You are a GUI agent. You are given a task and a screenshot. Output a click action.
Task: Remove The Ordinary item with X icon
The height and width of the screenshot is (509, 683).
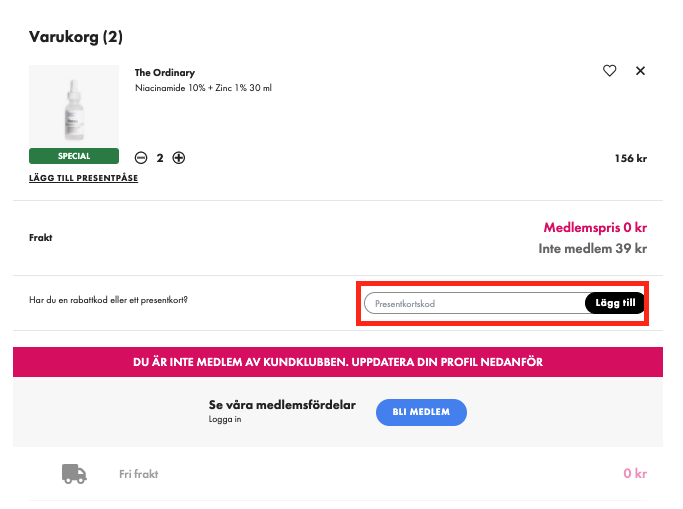(640, 71)
